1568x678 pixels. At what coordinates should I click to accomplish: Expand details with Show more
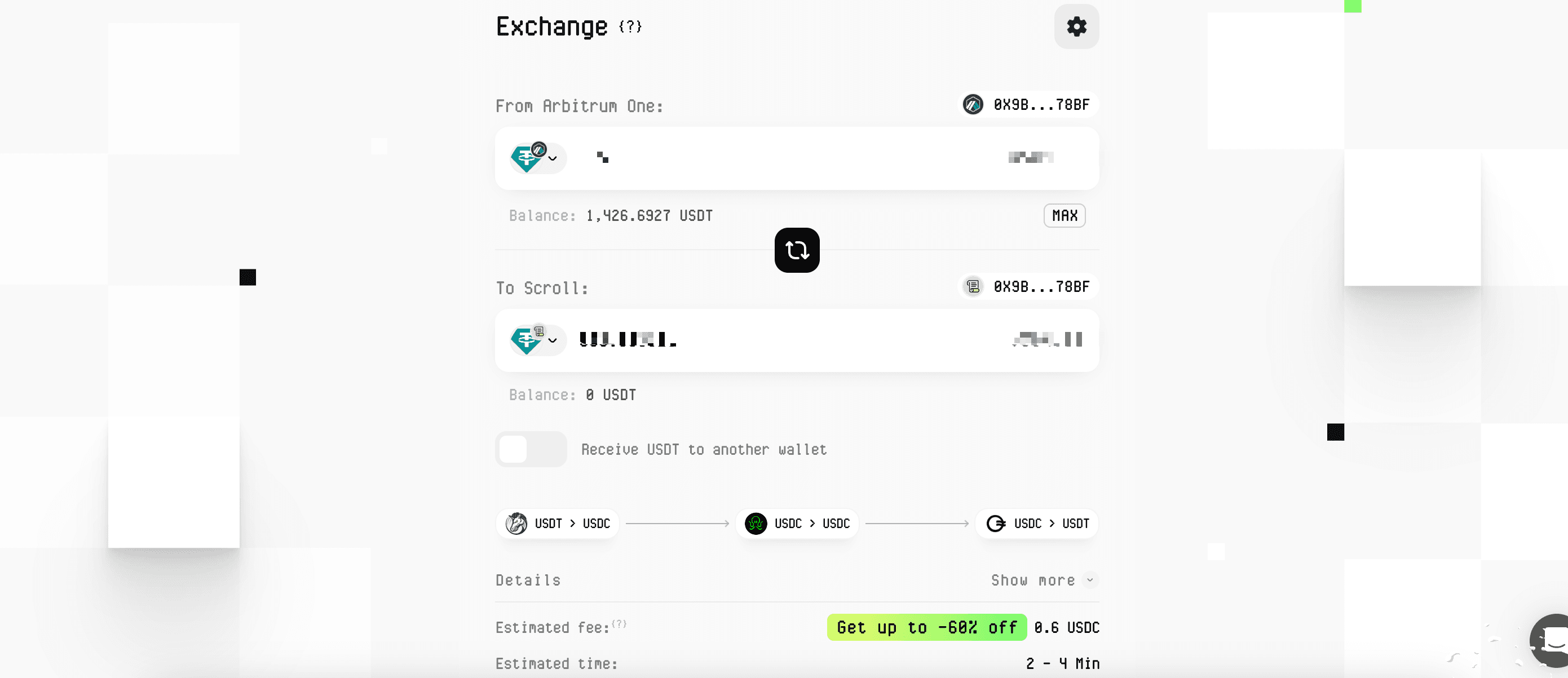[1043, 580]
